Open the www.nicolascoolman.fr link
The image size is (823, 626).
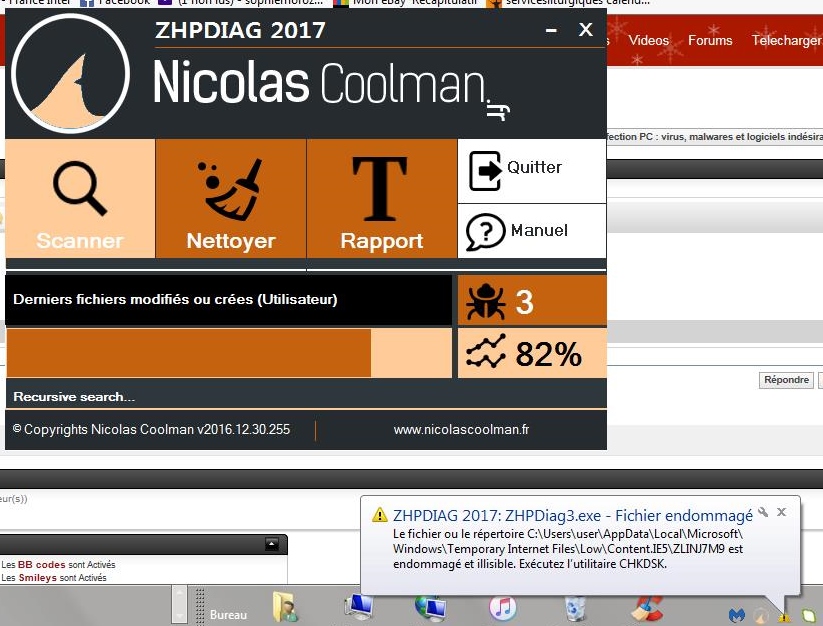[461, 430]
